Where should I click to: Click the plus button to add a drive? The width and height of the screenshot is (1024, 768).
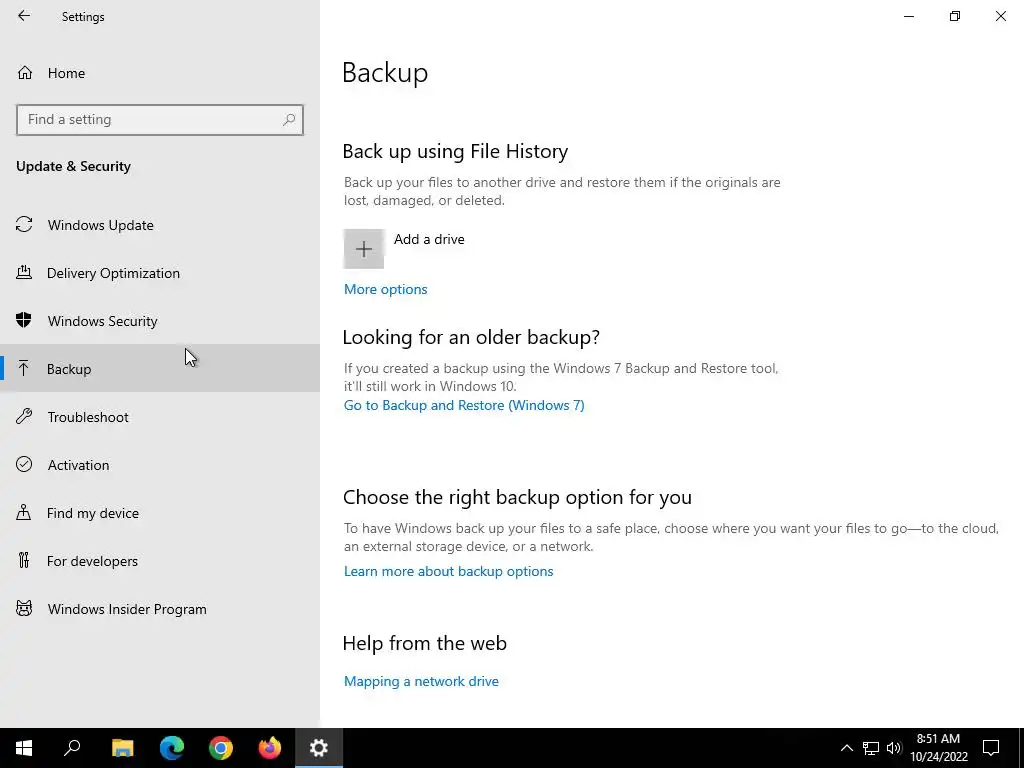pos(364,249)
